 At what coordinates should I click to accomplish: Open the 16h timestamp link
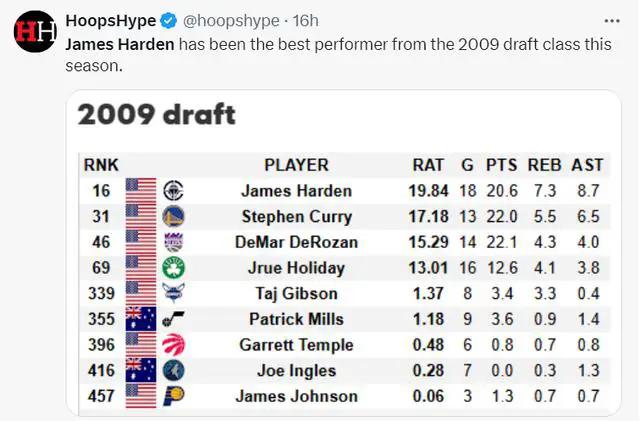[x=305, y=21]
